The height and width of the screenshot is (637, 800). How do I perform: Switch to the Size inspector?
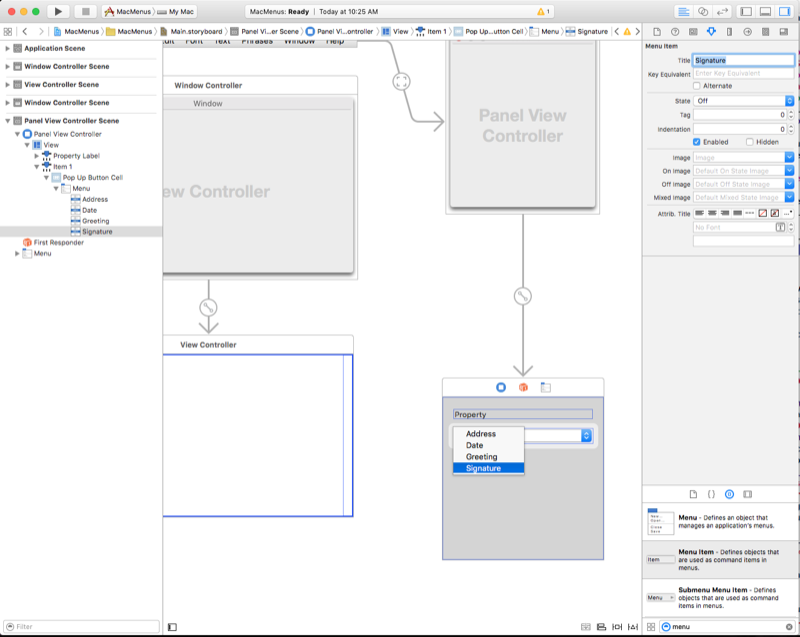point(730,31)
